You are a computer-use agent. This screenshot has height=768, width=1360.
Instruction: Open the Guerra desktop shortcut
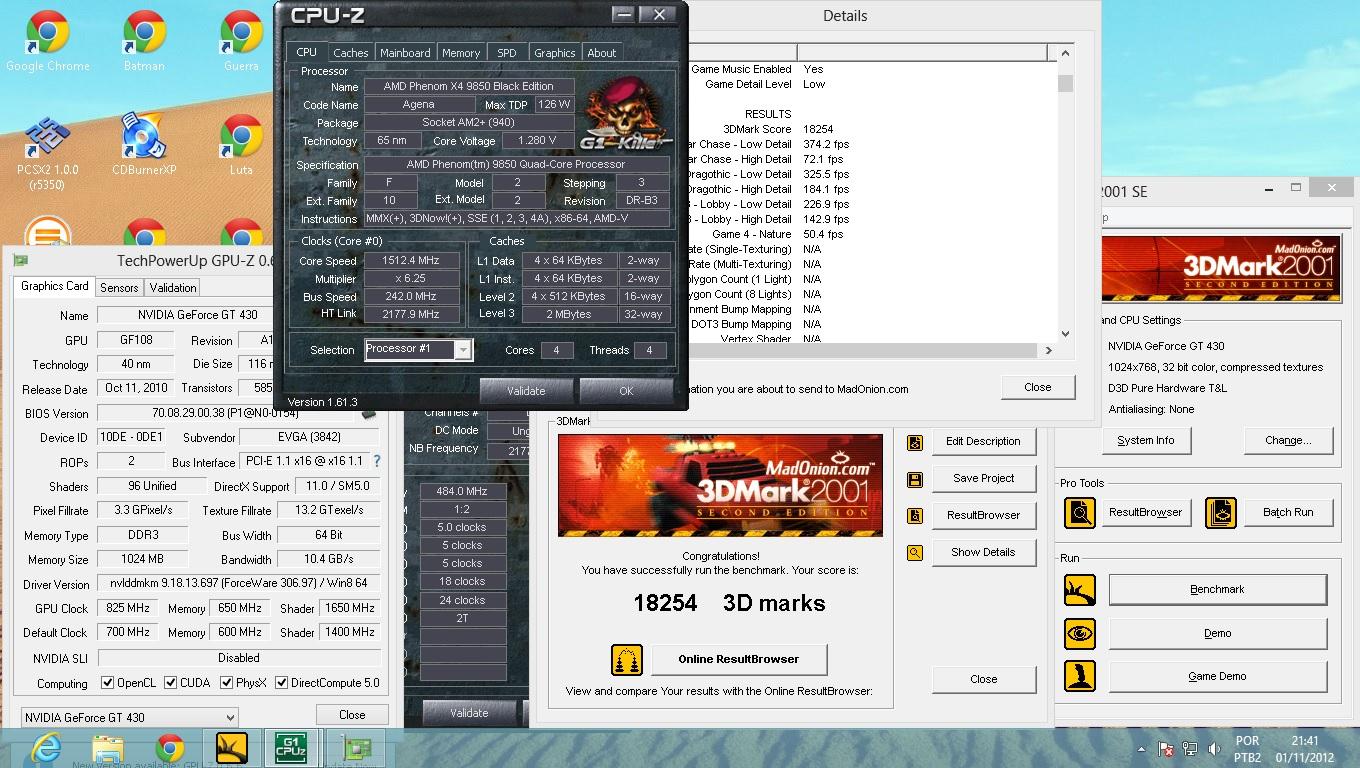[x=241, y=42]
